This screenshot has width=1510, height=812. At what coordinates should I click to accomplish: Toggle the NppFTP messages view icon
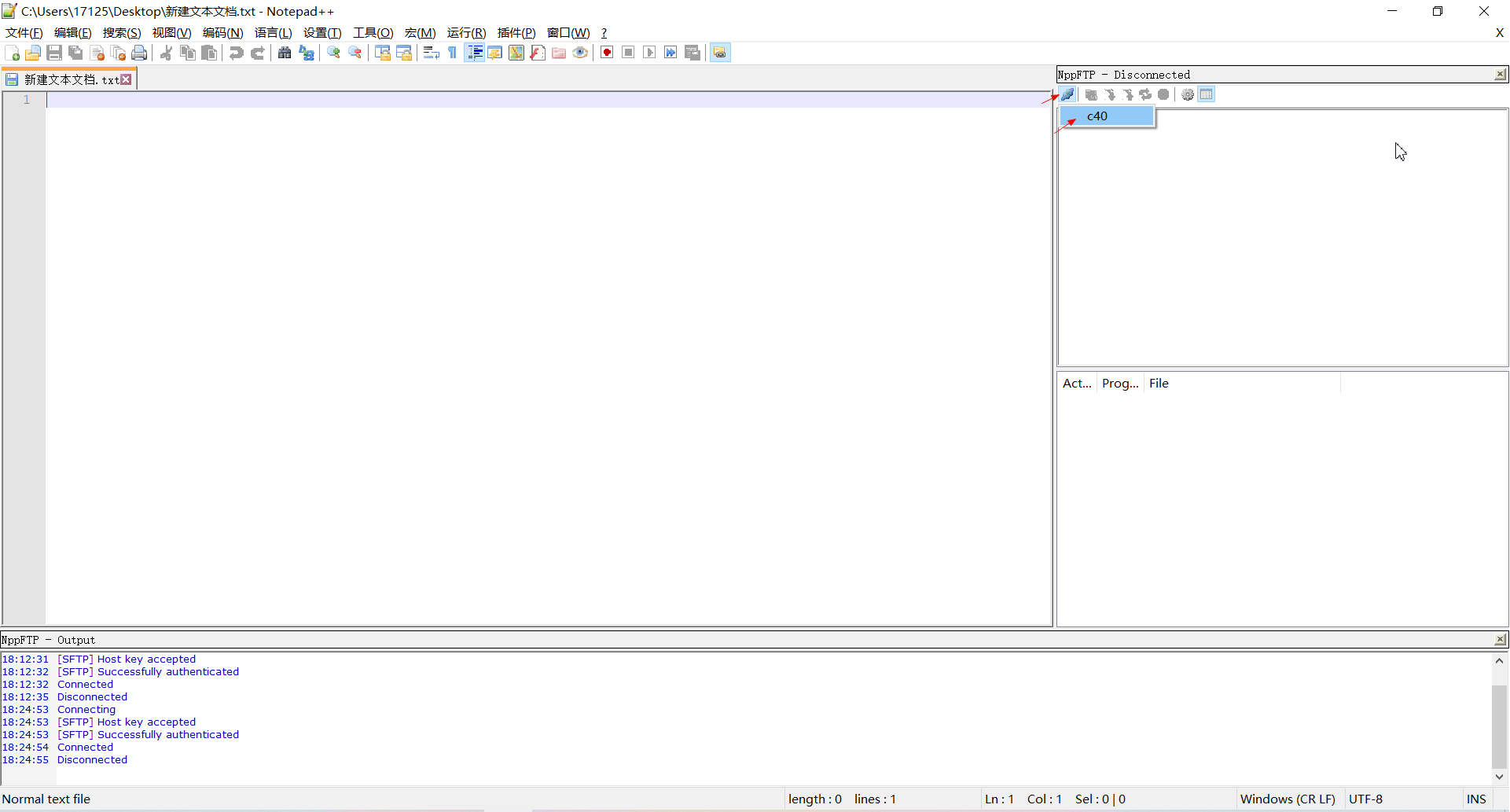click(1207, 94)
